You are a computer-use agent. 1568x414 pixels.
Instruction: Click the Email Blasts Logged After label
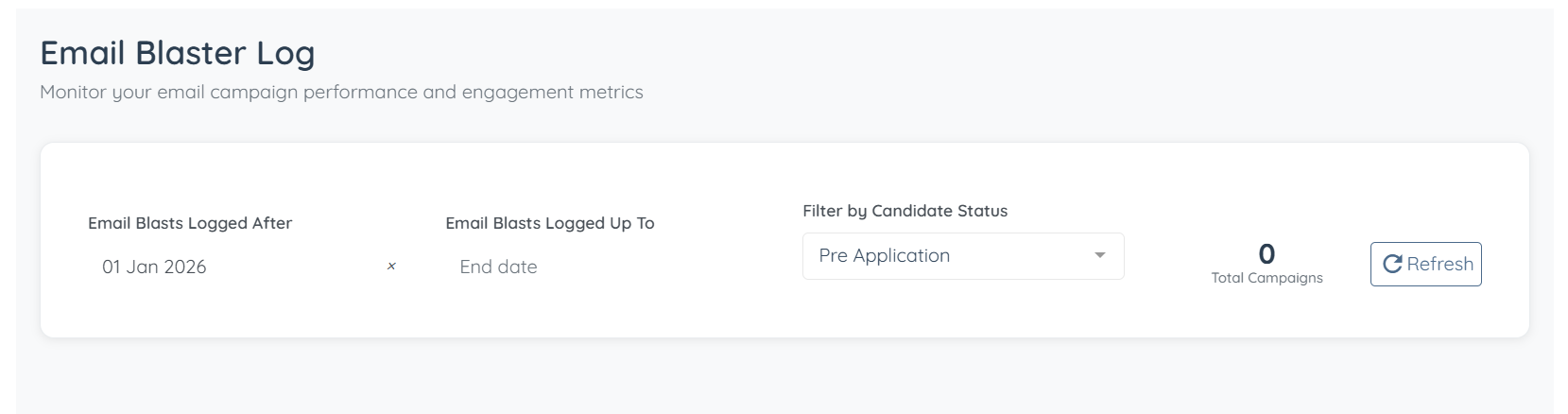tap(190, 223)
